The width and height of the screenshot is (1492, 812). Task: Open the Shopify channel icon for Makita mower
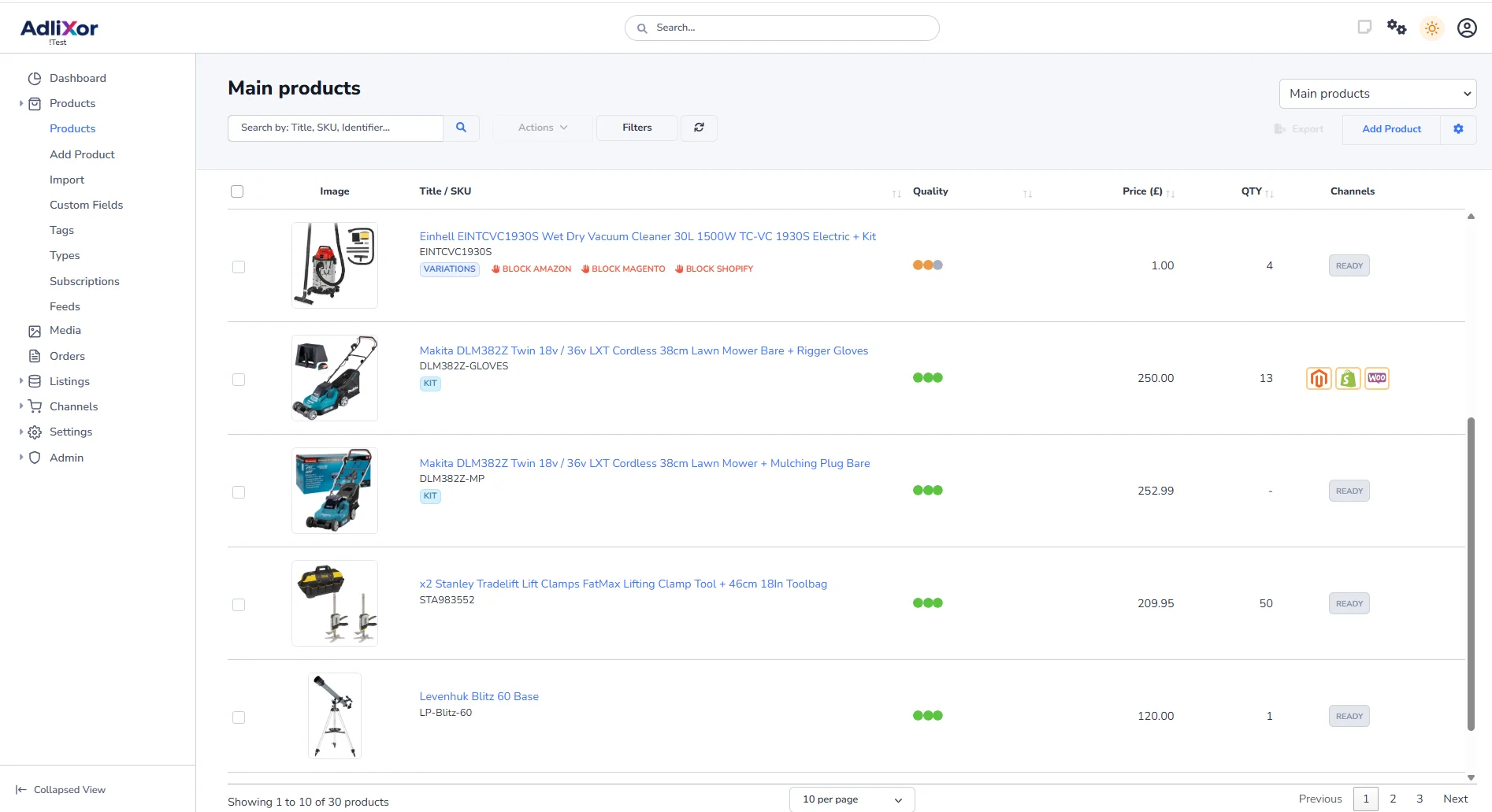[x=1348, y=378]
